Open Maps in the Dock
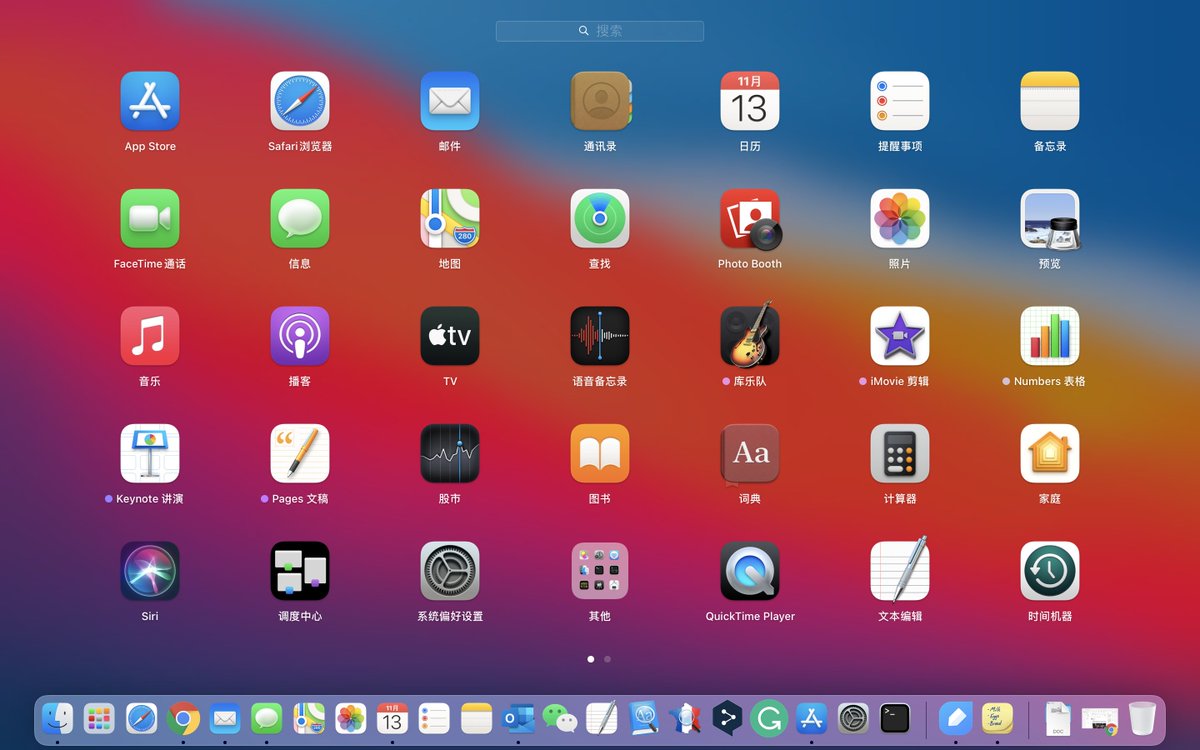This screenshot has width=1200, height=750. click(308, 718)
